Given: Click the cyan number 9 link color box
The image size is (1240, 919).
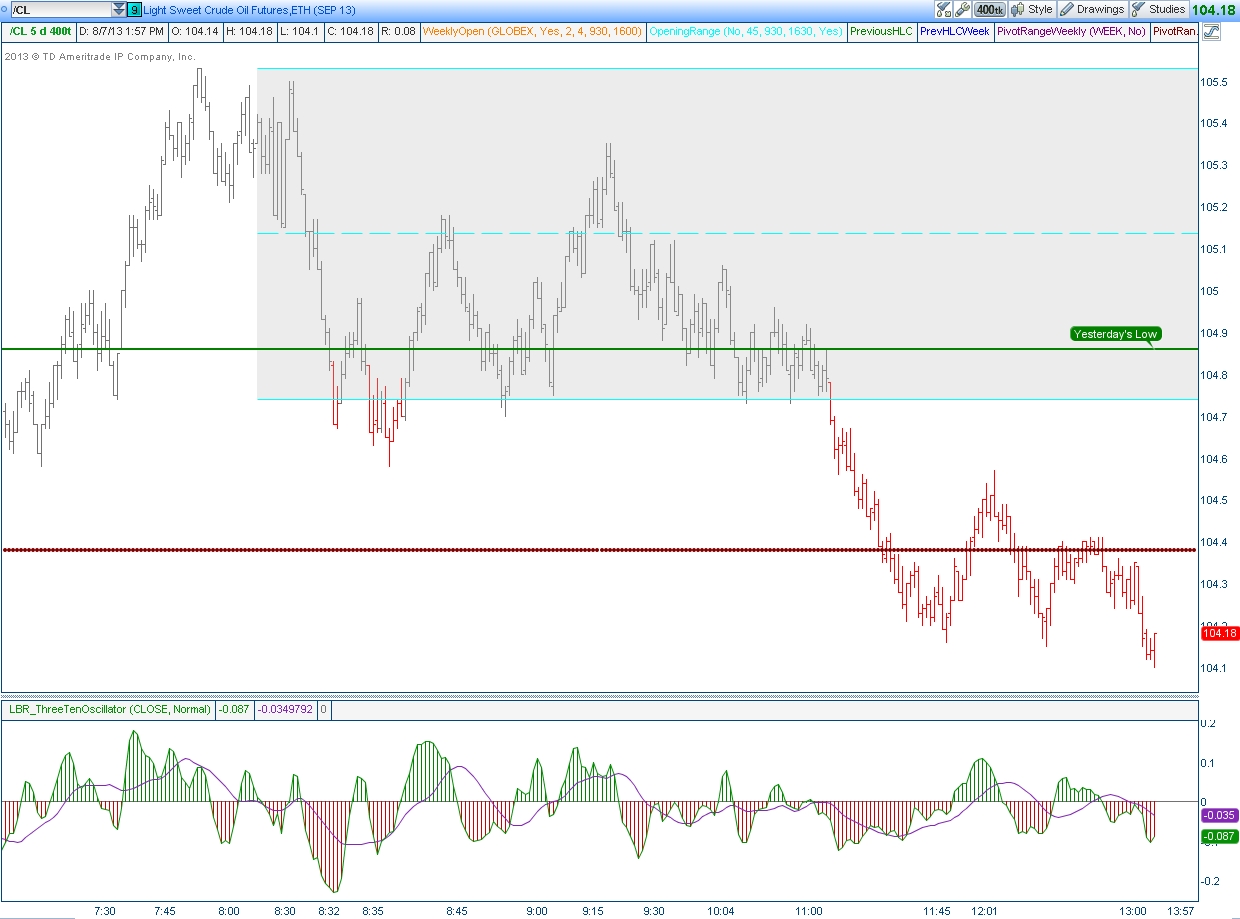Looking at the screenshot, I should [135, 9].
